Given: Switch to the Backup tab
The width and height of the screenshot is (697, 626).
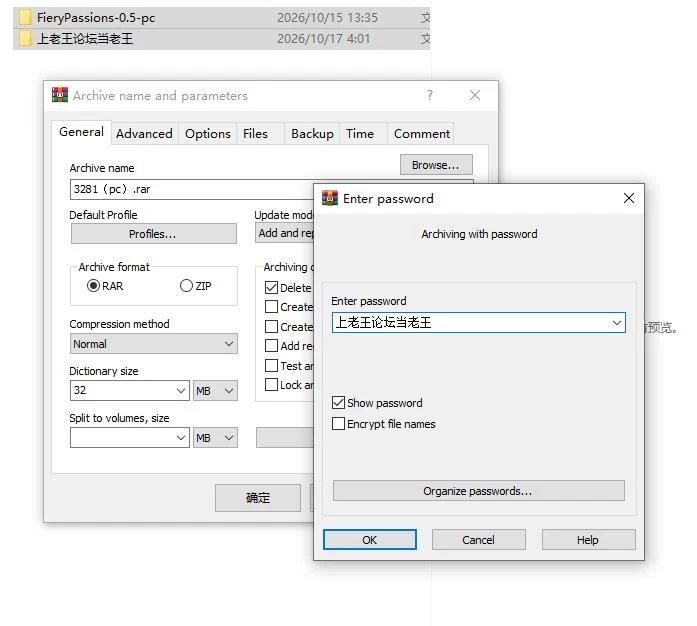Looking at the screenshot, I should [x=312, y=134].
